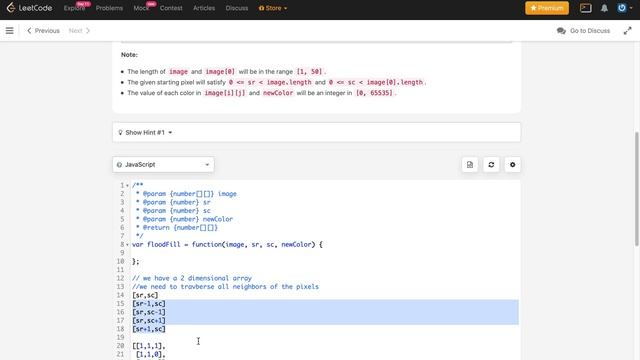Viewport: 640px width, 360px height.
Task: Click the empty line 9 inside the function
Action: (325, 253)
